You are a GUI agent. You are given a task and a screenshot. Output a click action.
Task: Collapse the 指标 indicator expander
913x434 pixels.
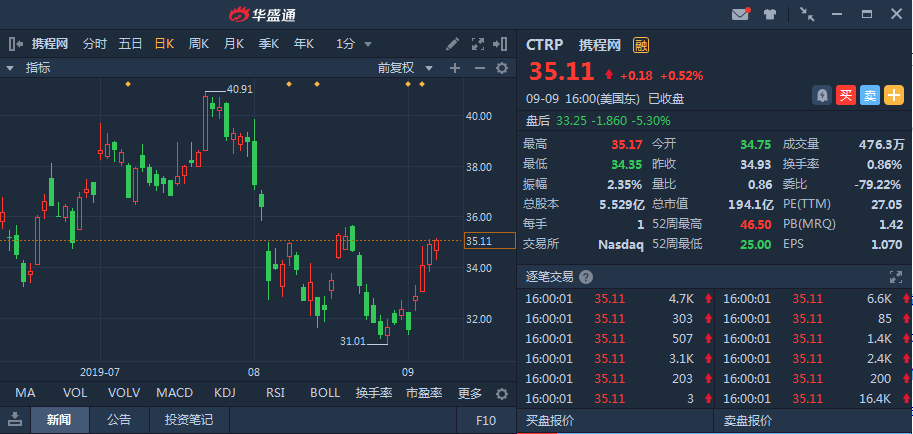coord(10,68)
